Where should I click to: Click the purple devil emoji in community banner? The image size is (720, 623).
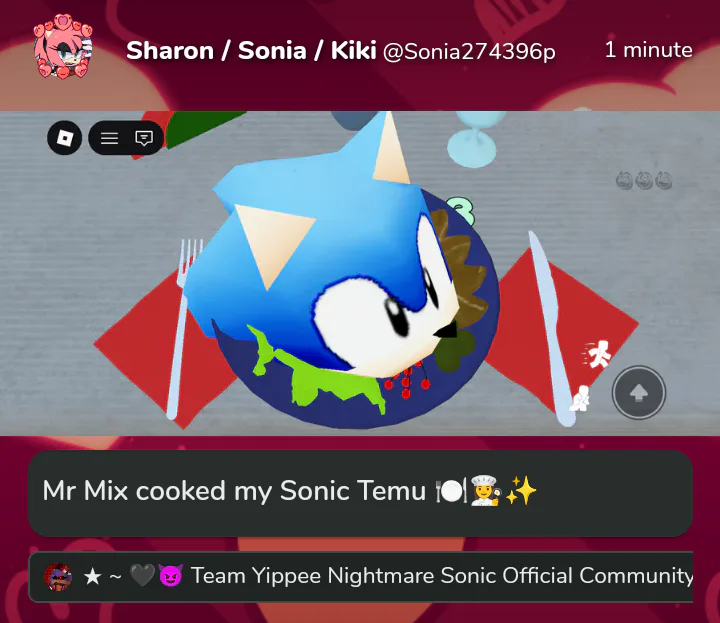170,576
